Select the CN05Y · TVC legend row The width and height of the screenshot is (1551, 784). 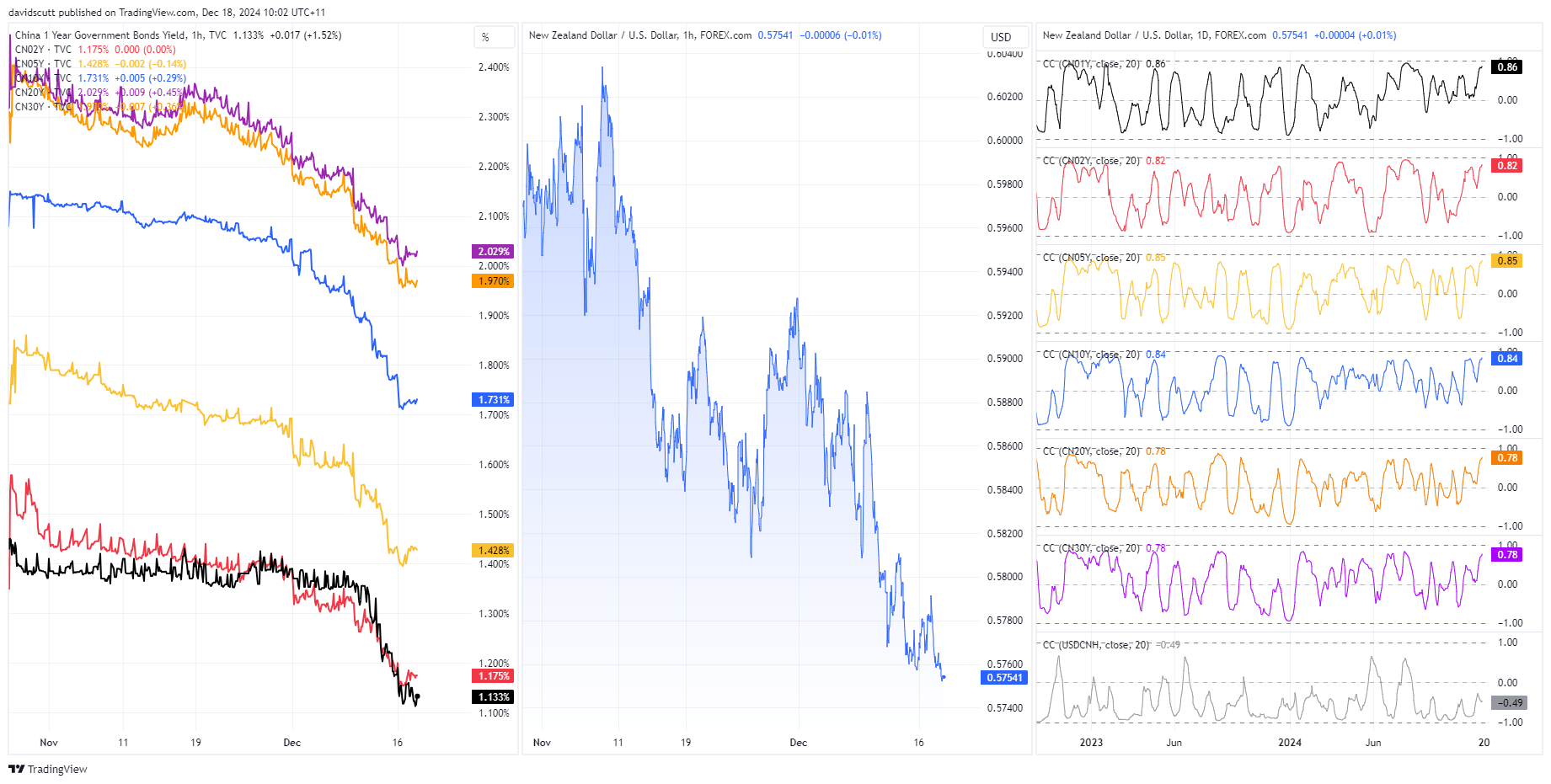pyautogui.click(x=101, y=64)
